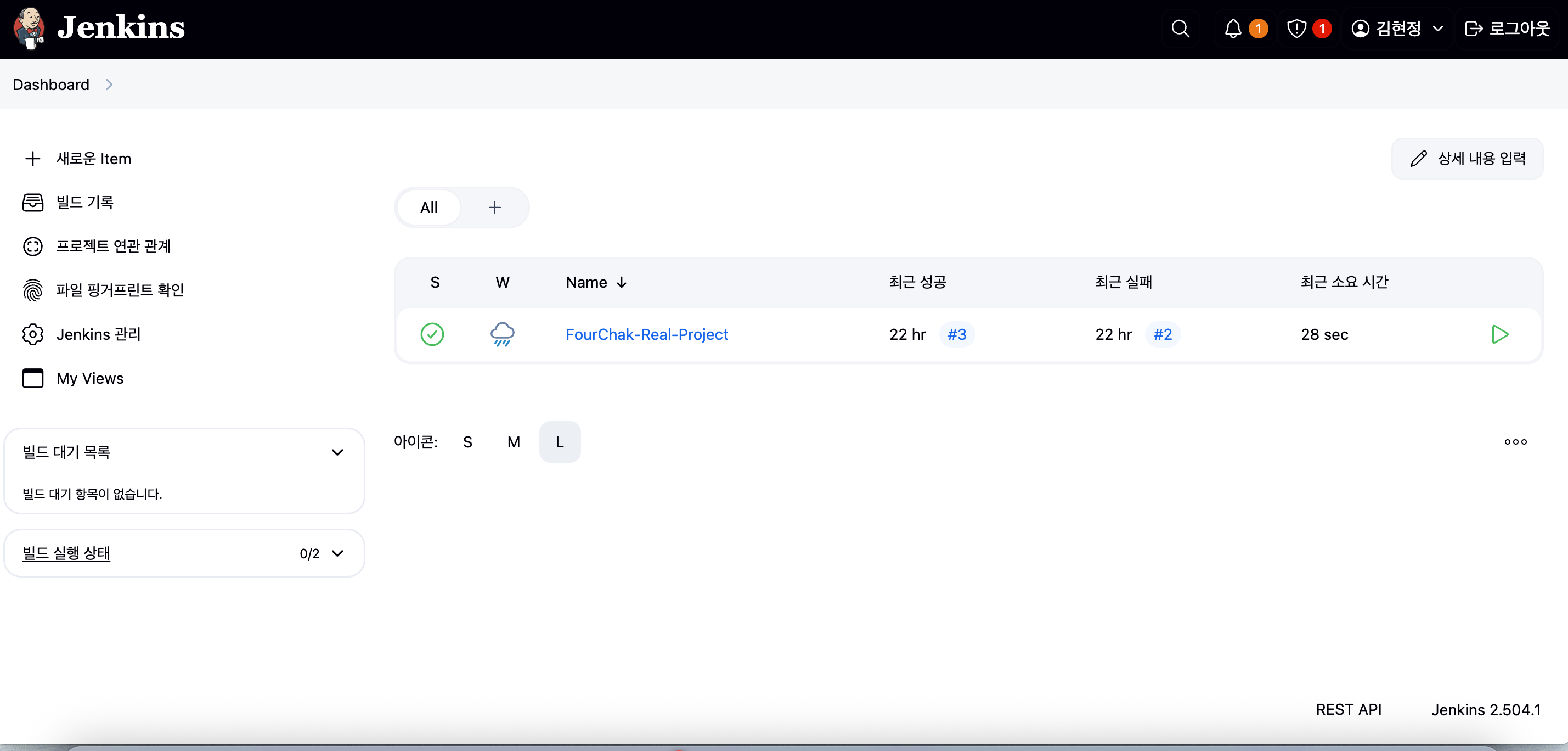Collapse the 빌드 대기 목록 panel
Viewport: 1568px width, 751px height.
tap(337, 452)
